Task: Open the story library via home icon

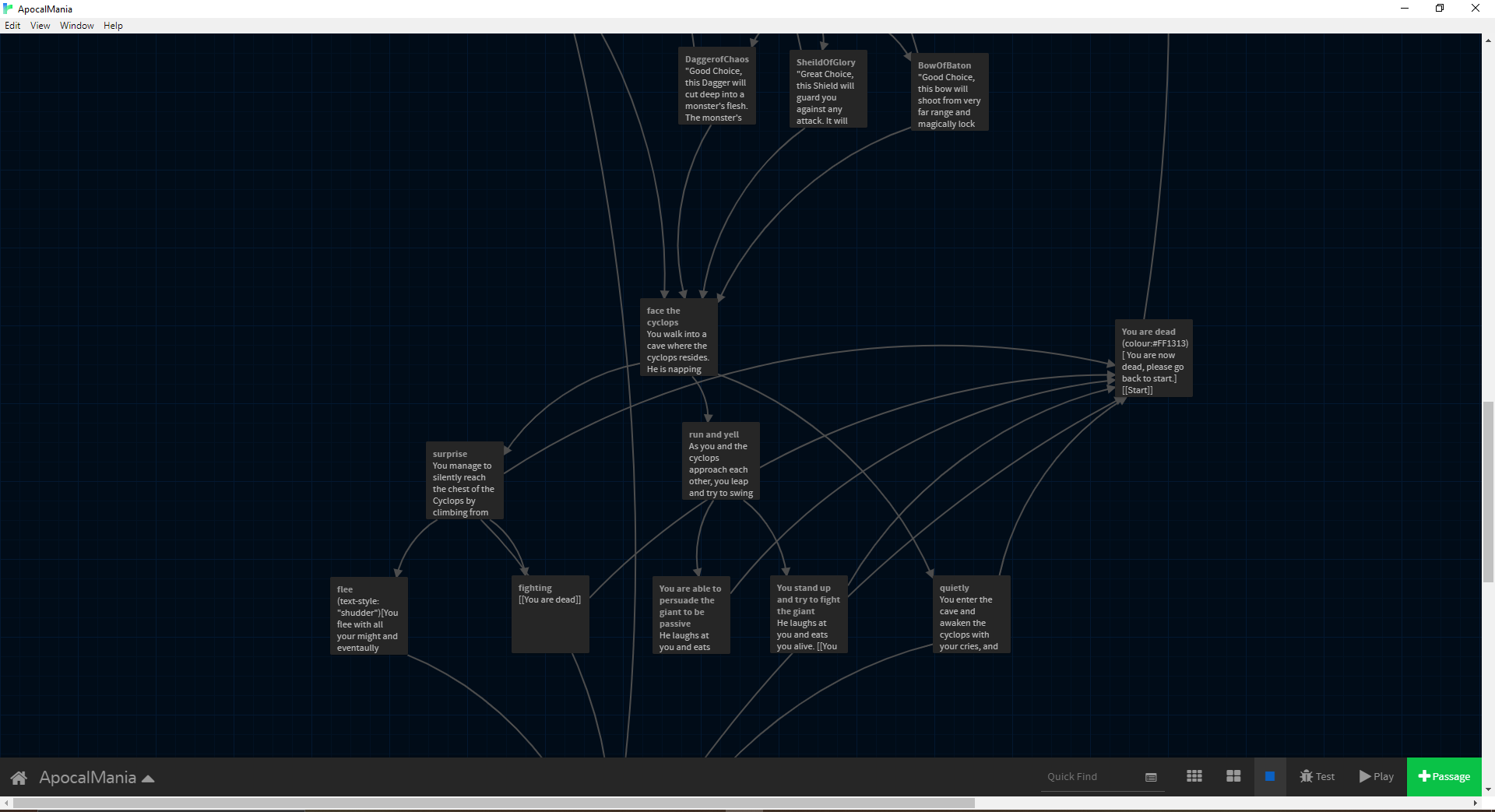Action: [18, 777]
